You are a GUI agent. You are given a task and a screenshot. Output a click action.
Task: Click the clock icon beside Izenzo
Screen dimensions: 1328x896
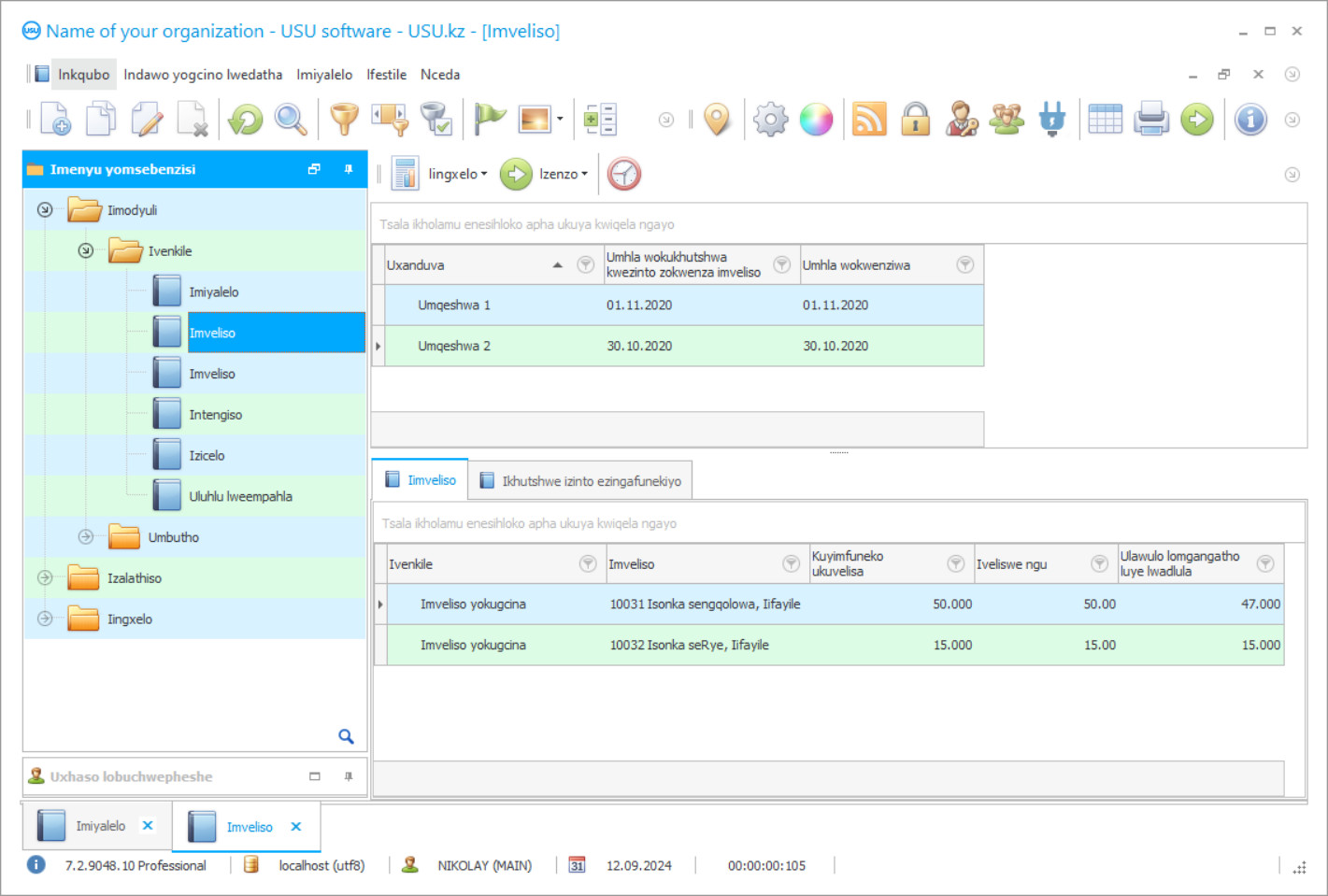coord(624,174)
